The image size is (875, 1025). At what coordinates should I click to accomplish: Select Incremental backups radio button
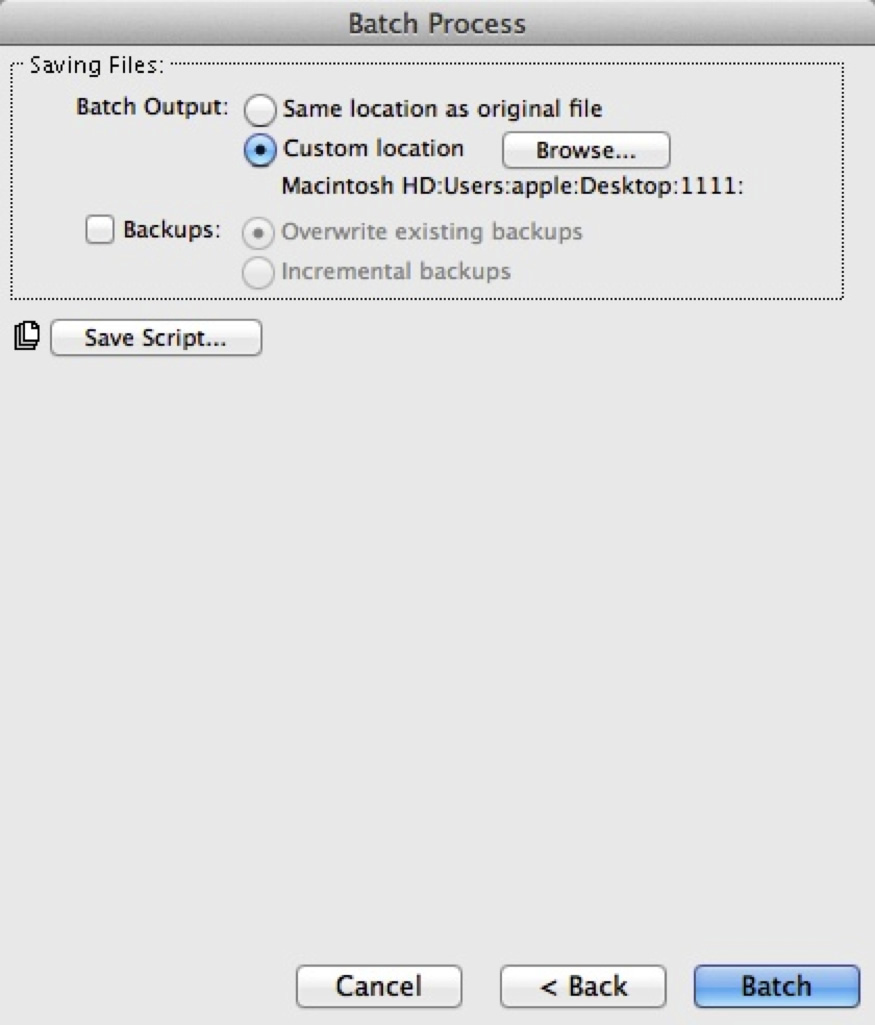tap(258, 273)
